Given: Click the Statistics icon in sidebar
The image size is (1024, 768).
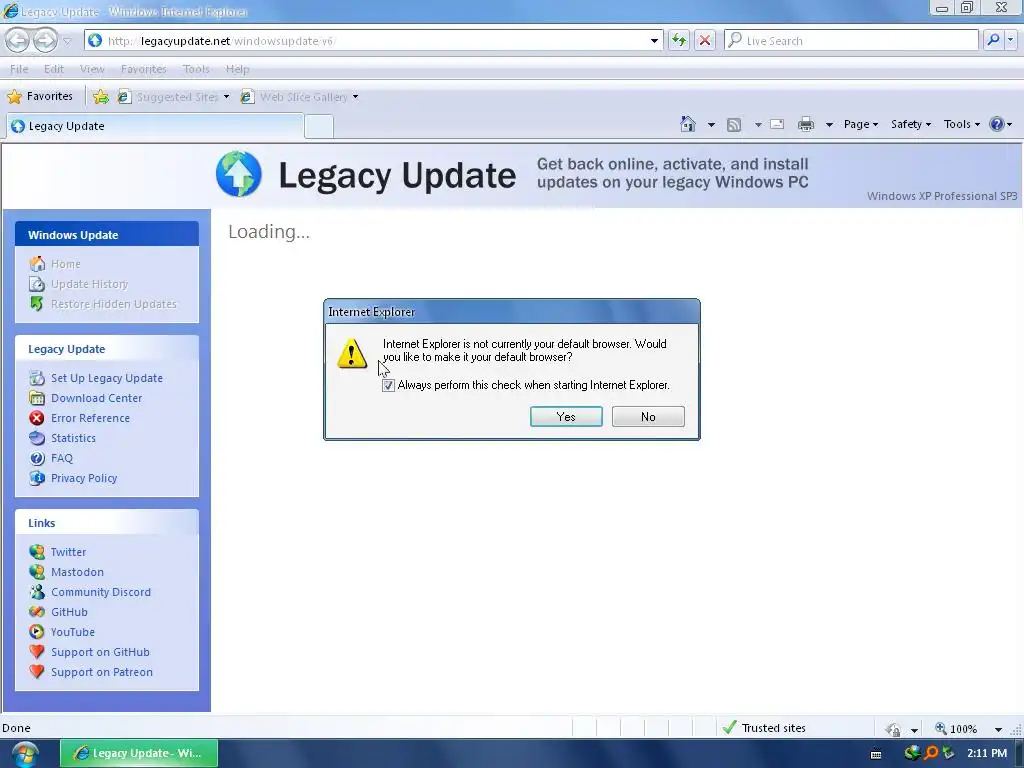Looking at the screenshot, I should tap(37, 438).
